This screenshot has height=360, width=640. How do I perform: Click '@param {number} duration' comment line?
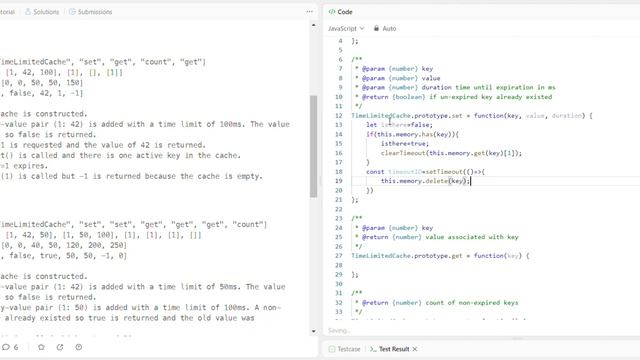(x=455, y=87)
